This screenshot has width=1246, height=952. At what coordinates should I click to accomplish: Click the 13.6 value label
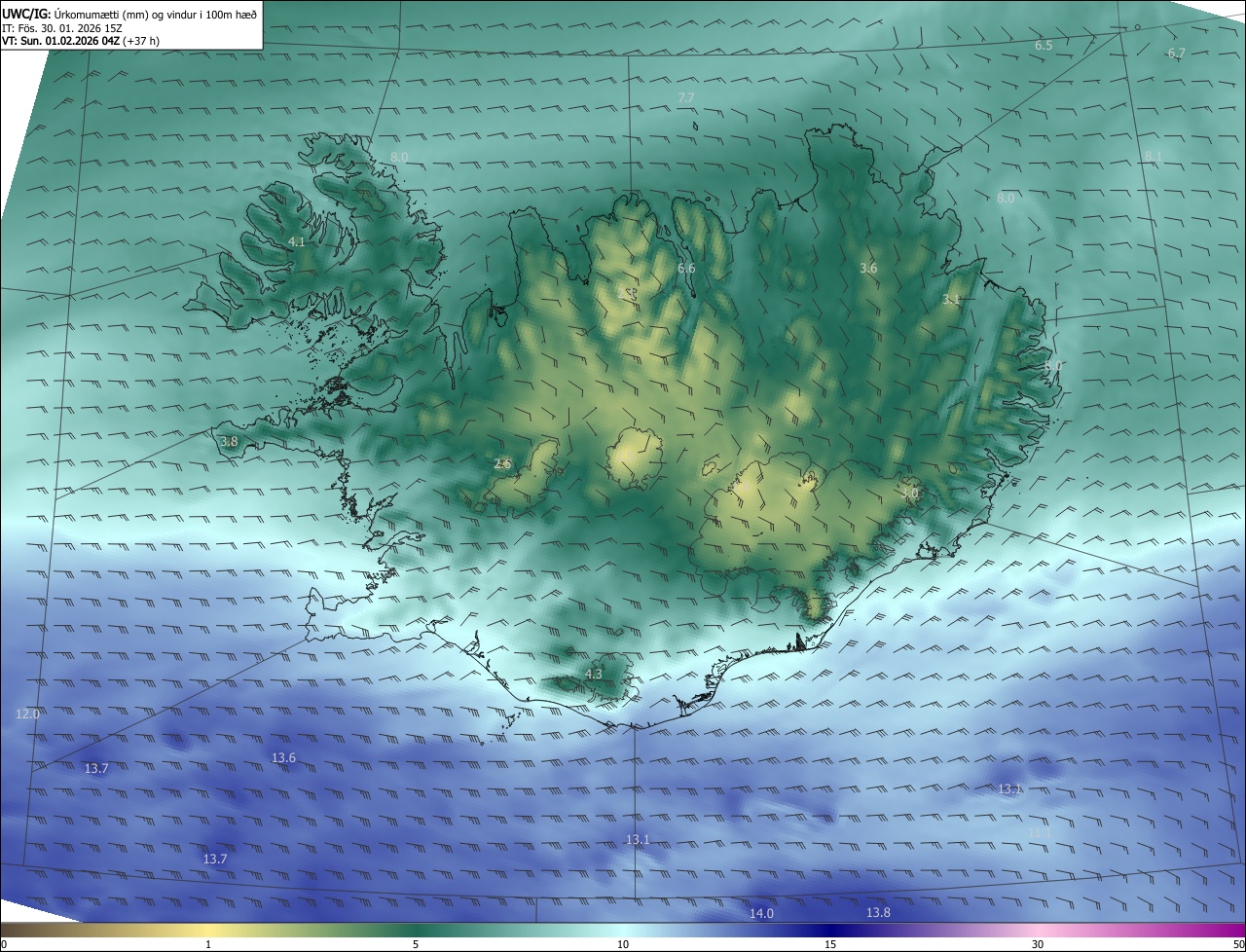[x=283, y=757]
